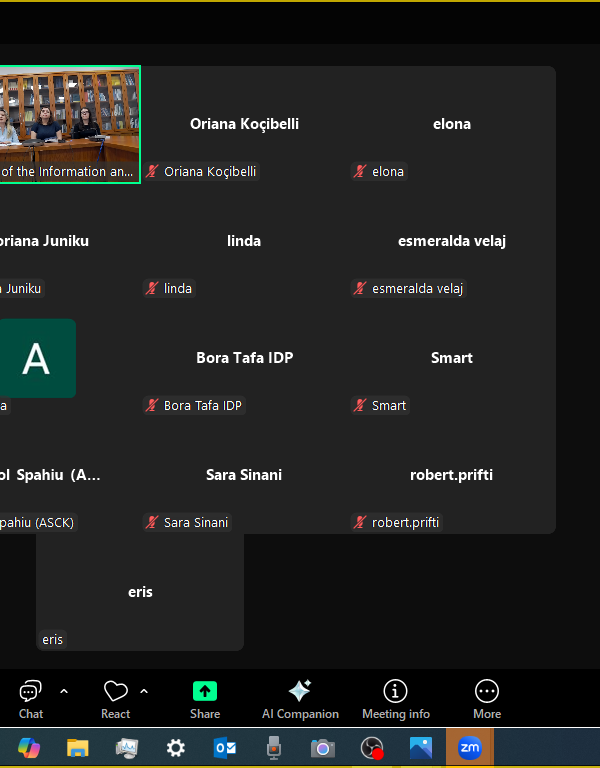The width and height of the screenshot is (600, 768).
Task: Select the esmeralda velaj name label
Action: coord(418,289)
